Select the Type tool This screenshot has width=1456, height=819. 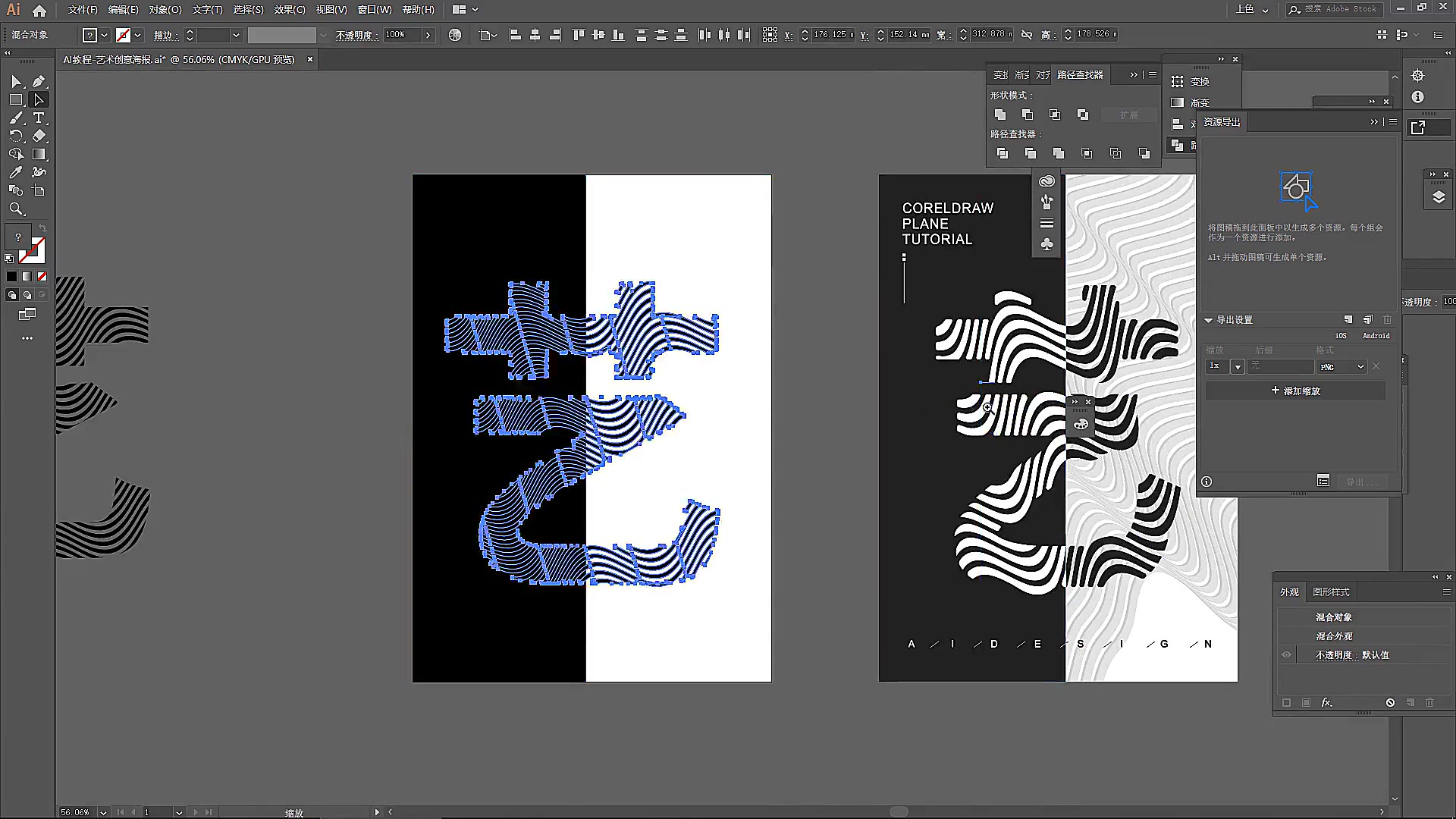39,118
